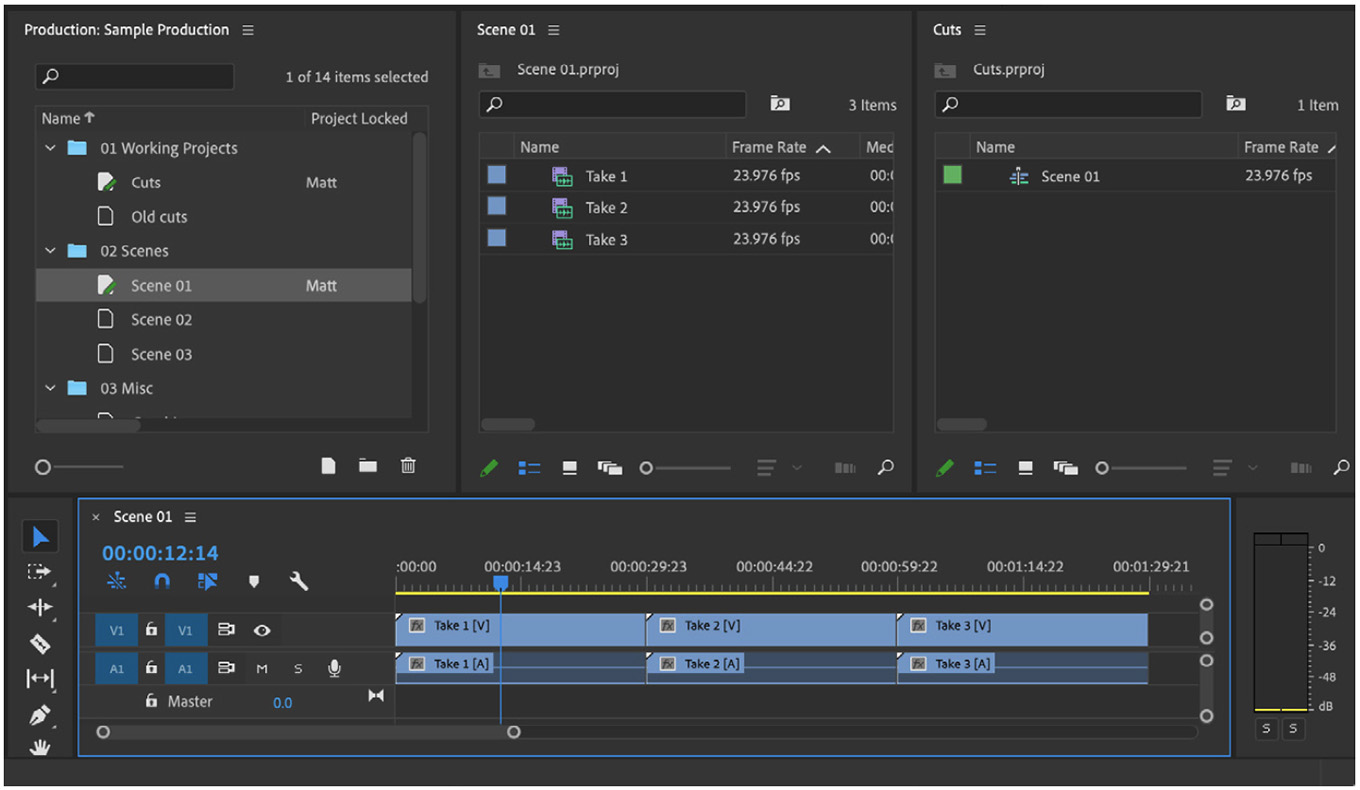
Task: Toggle timeline snapping magnet
Action: (x=162, y=581)
